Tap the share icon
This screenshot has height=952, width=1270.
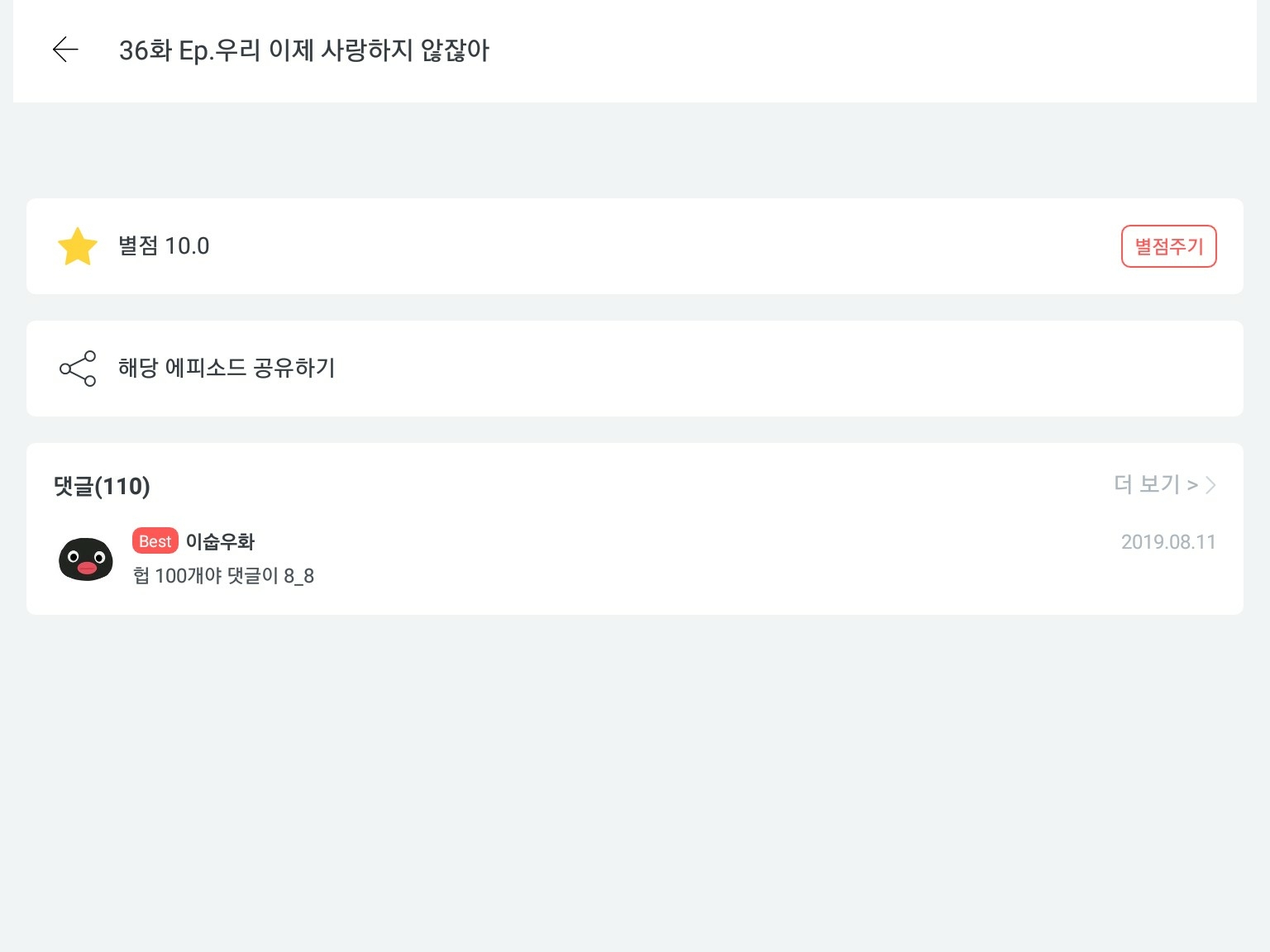click(78, 369)
